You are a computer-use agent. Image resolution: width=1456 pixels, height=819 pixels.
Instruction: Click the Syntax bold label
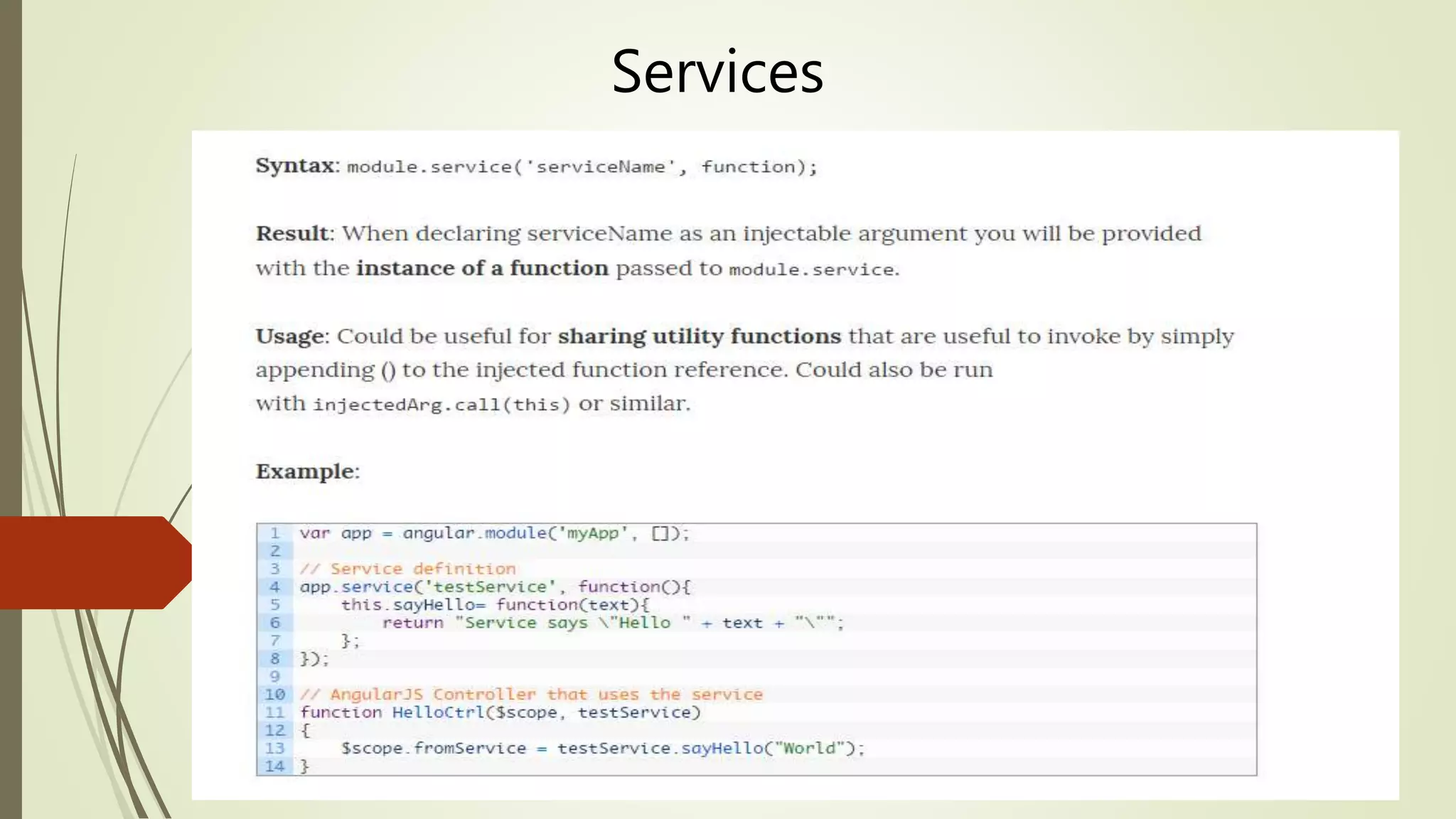(295, 166)
